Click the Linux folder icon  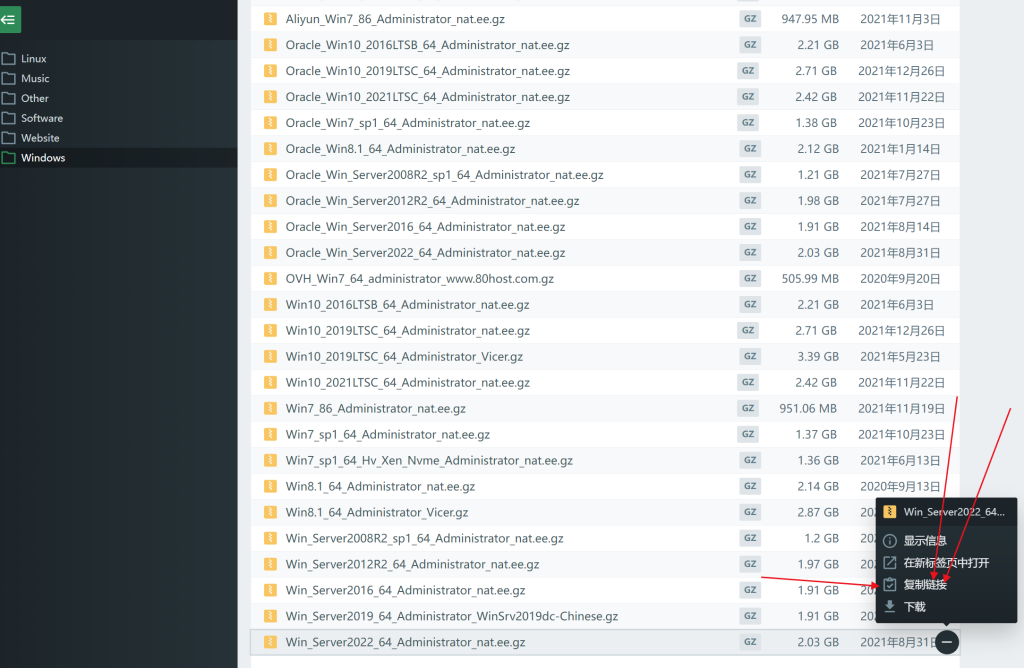click(x=8, y=59)
